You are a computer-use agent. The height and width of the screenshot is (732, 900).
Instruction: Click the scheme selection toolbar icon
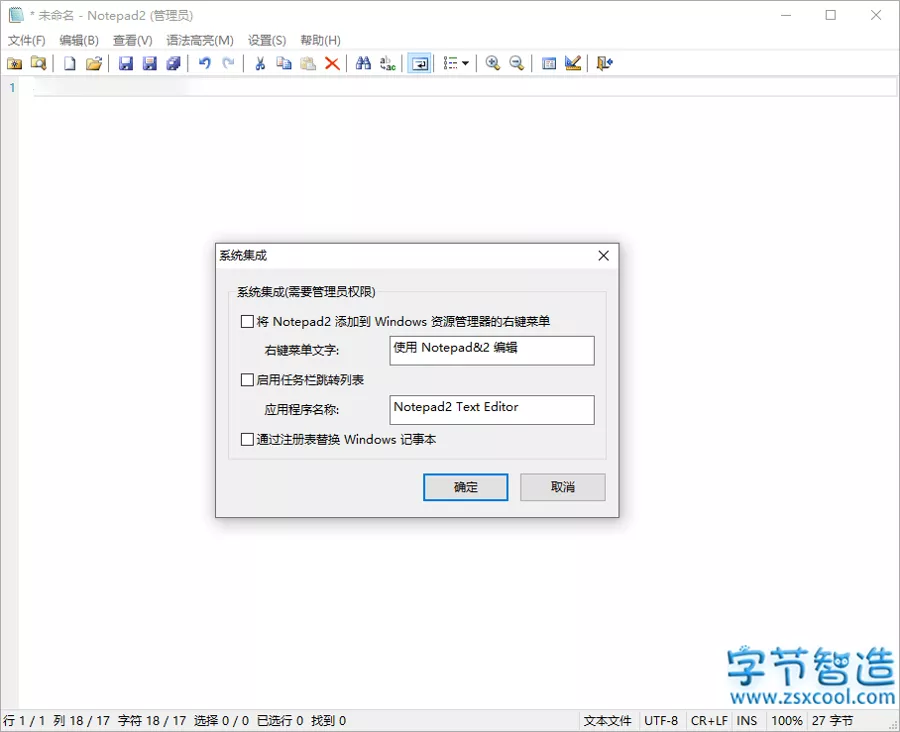click(x=549, y=63)
